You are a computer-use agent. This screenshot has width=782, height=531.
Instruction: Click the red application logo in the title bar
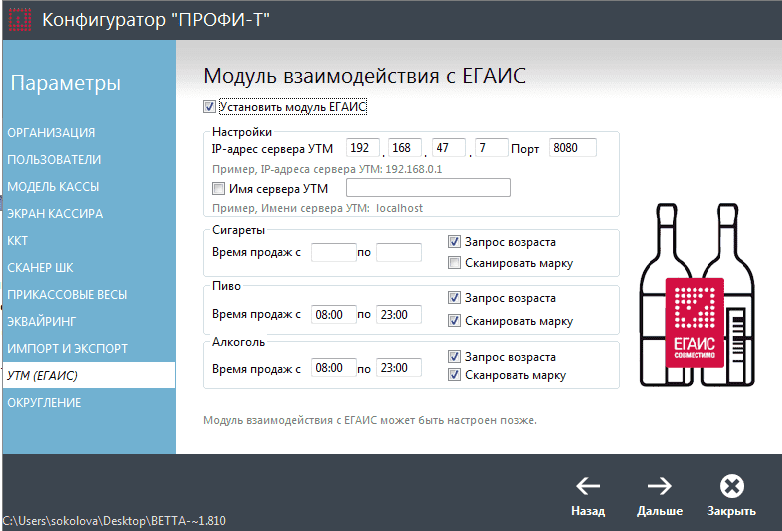19,20
